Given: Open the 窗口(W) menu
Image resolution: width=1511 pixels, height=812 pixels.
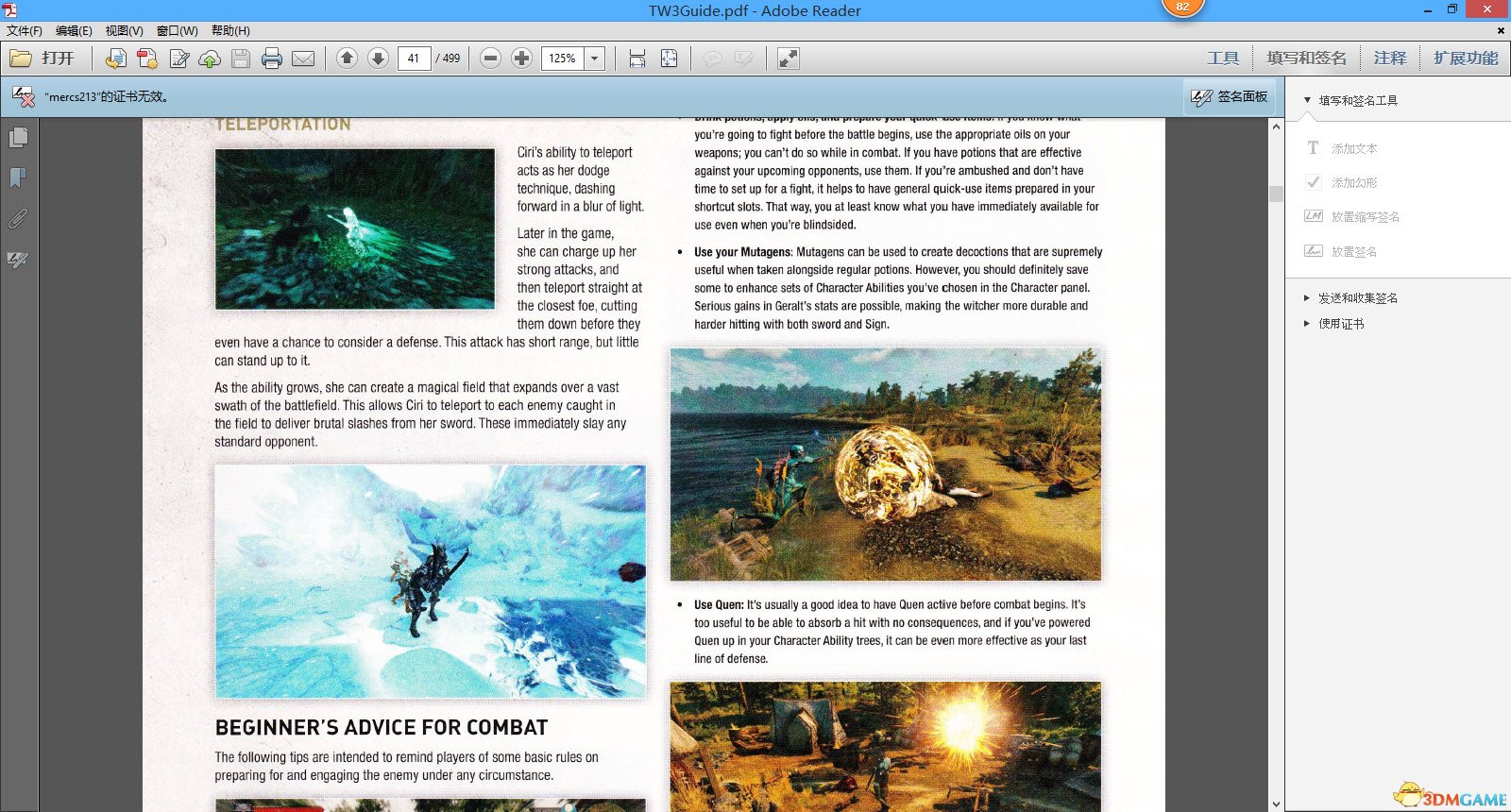Looking at the screenshot, I should click(178, 31).
